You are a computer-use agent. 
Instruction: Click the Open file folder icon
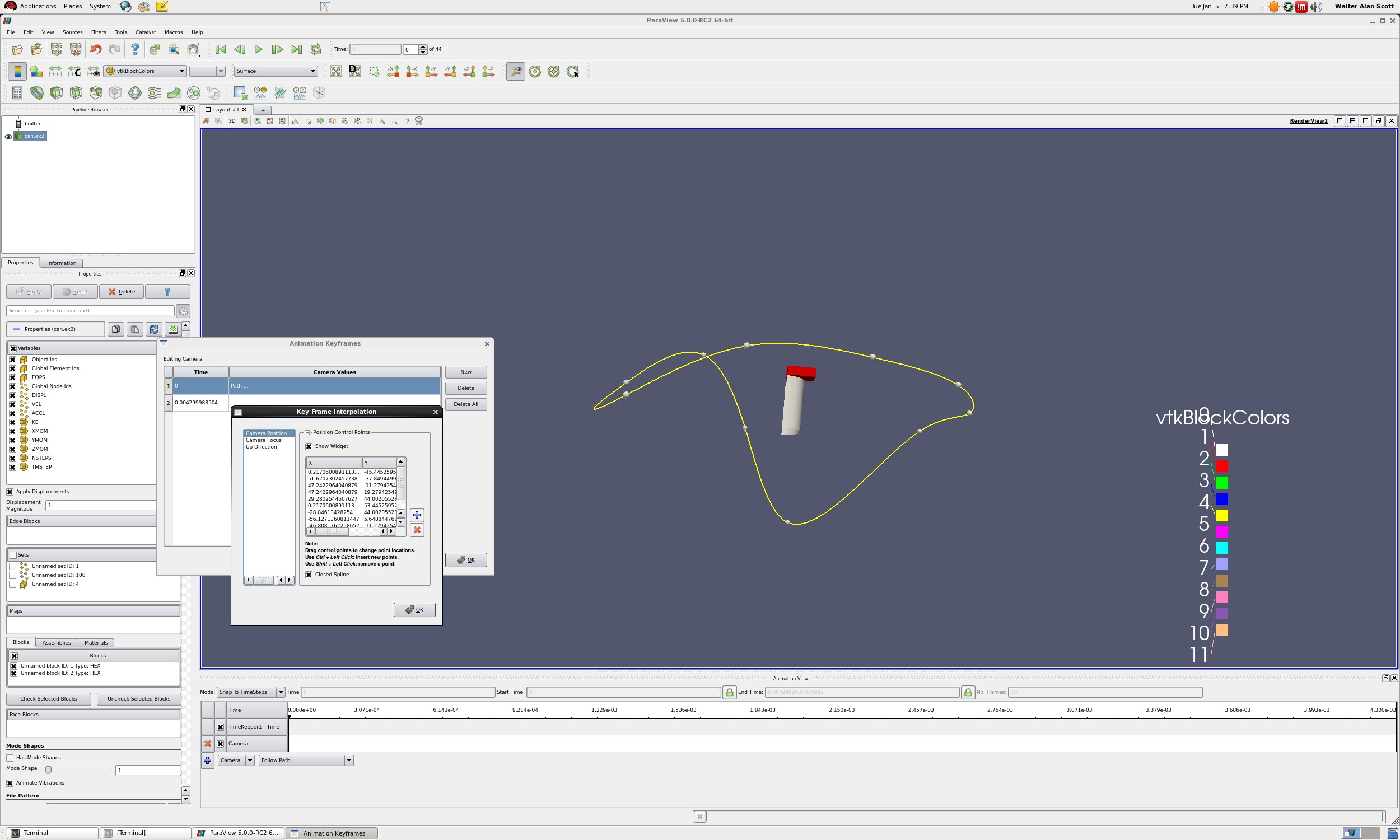(17, 50)
